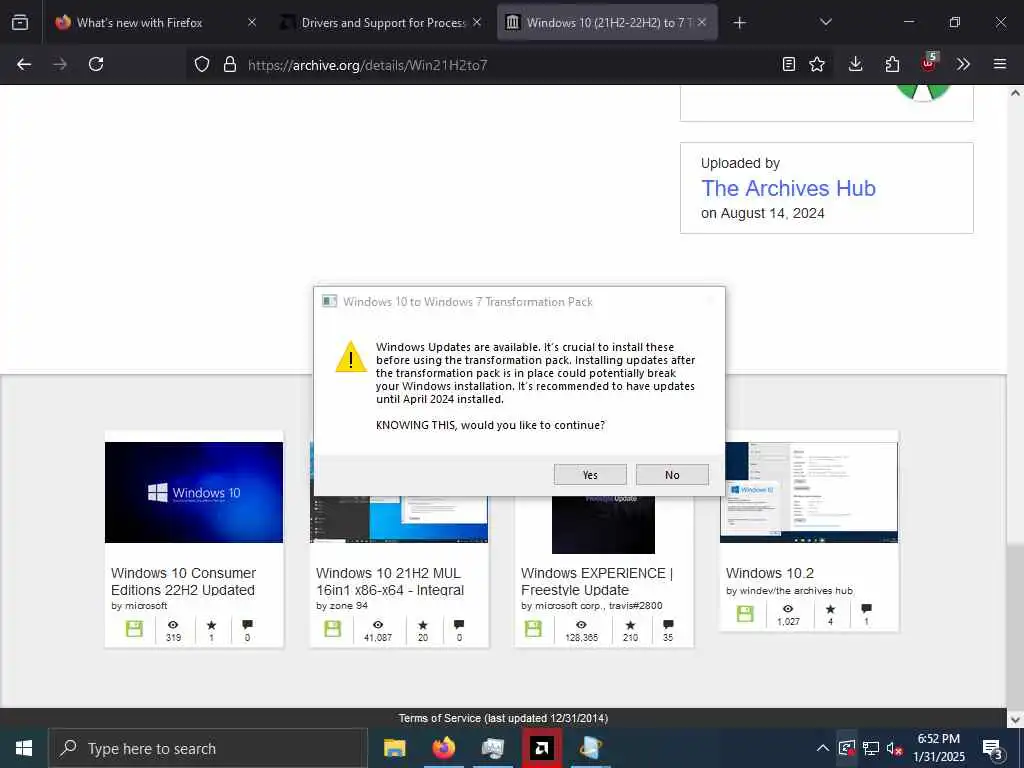
Task: Open The Archives Hub uploader link
Action: click(788, 188)
